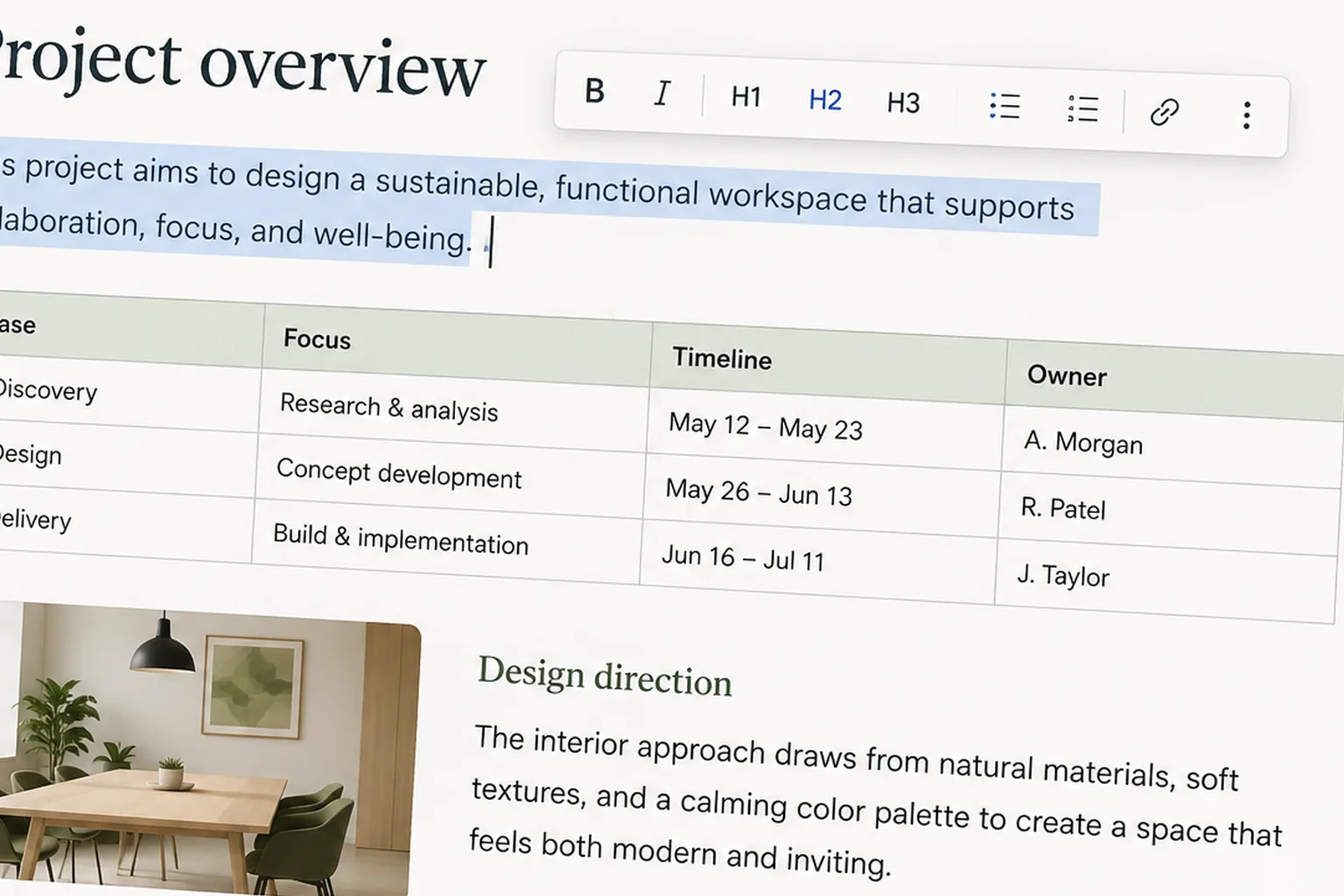Toggle bold formatting in the floating toolbar
Screen dimensions: 1344x896
594,90
